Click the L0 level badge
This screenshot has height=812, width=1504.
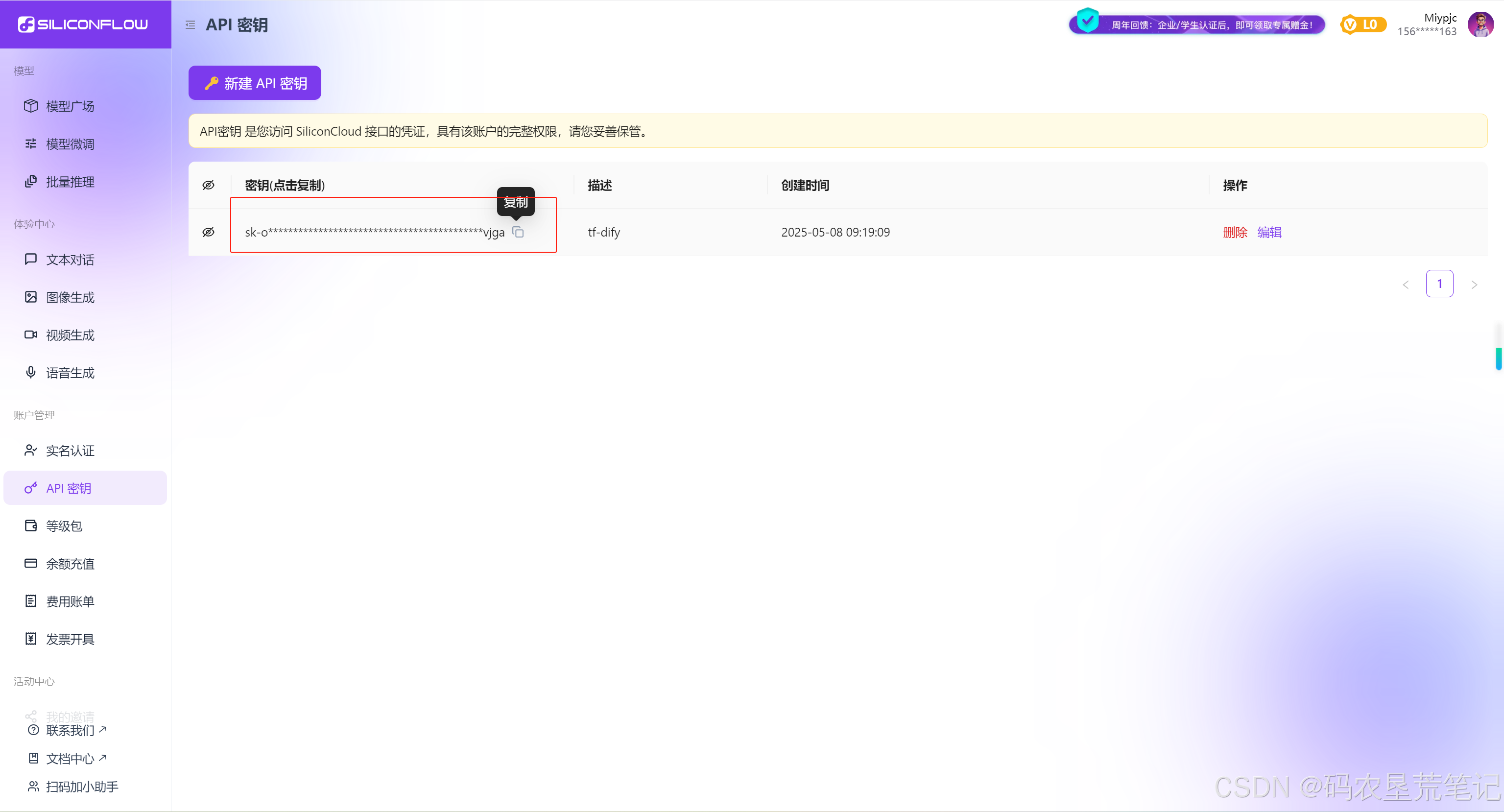pos(1362,24)
